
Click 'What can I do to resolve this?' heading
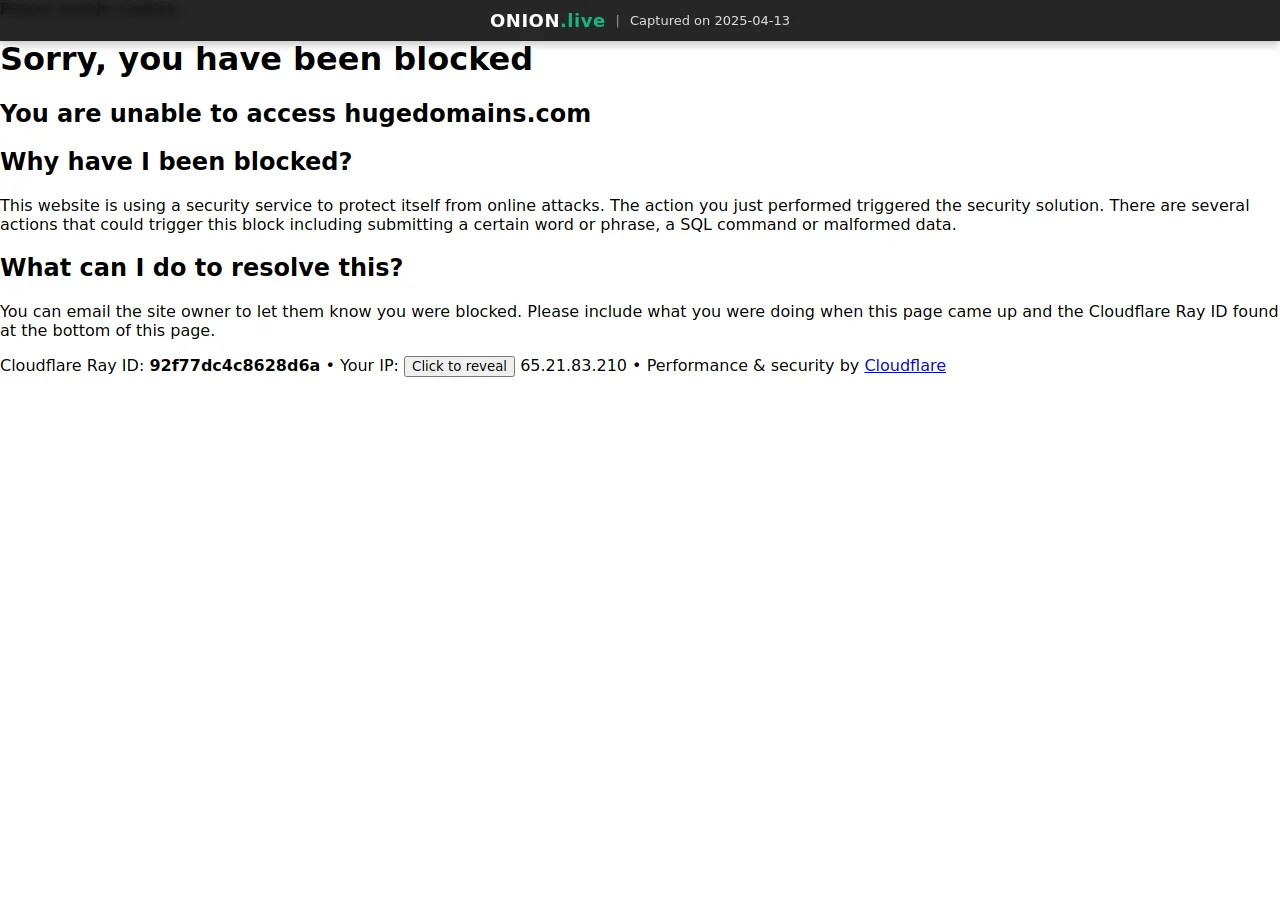pos(201,268)
